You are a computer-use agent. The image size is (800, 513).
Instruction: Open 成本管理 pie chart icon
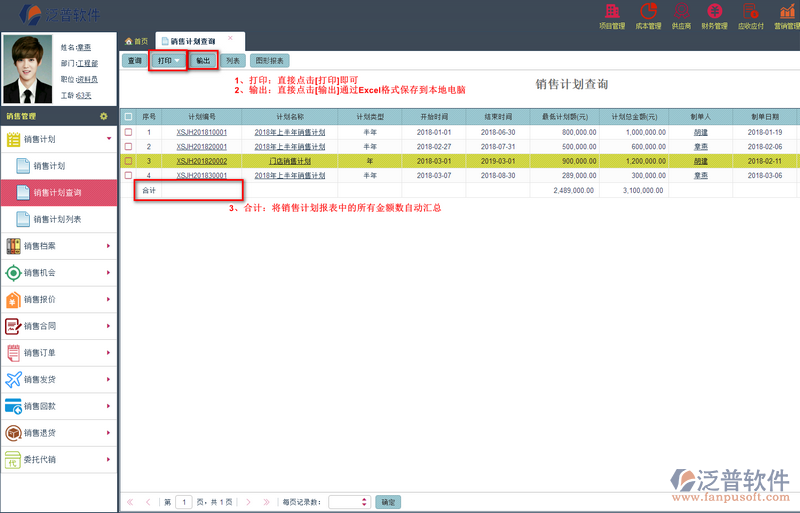648,13
